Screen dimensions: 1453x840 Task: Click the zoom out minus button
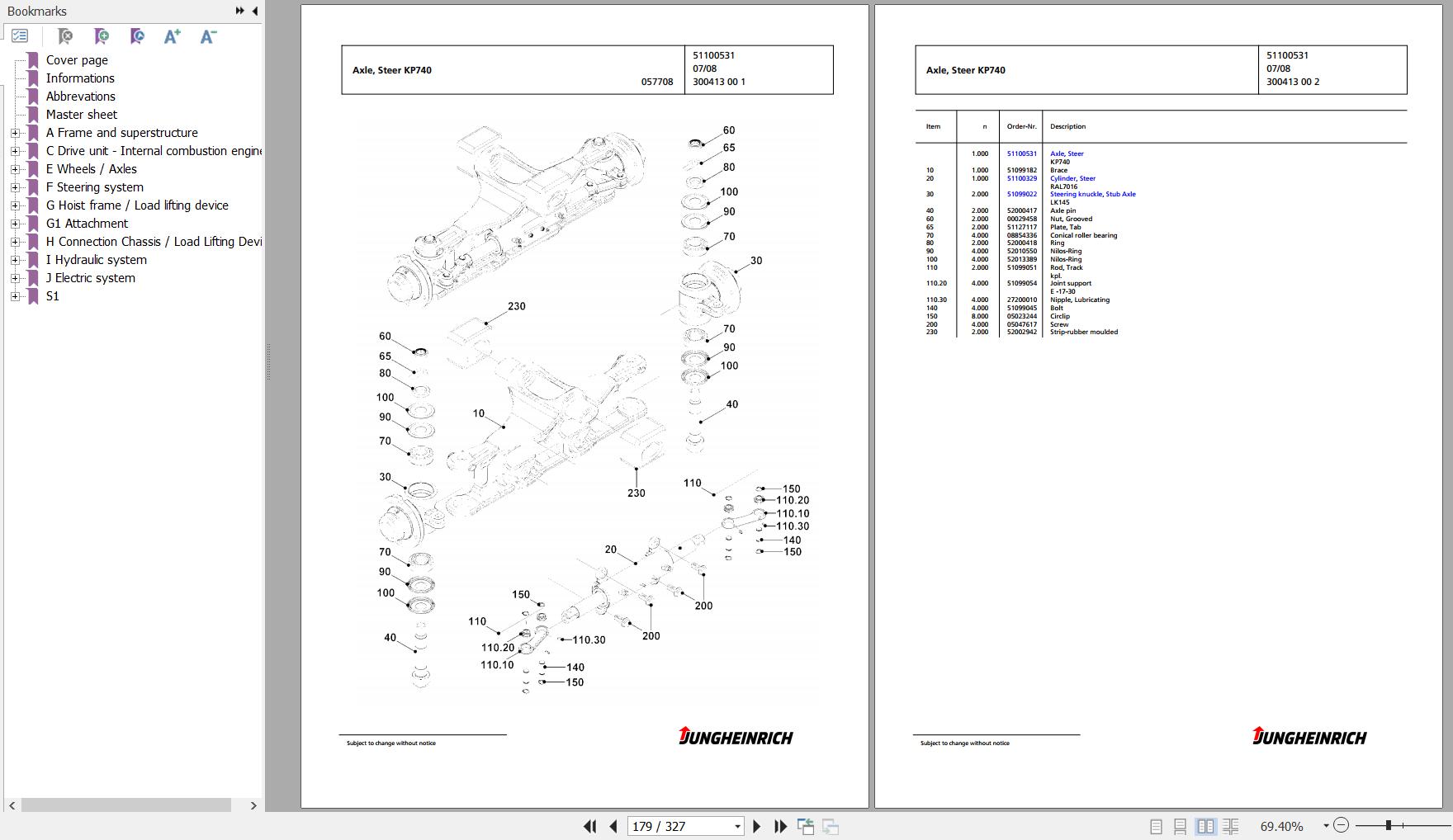pyautogui.click(x=1341, y=825)
